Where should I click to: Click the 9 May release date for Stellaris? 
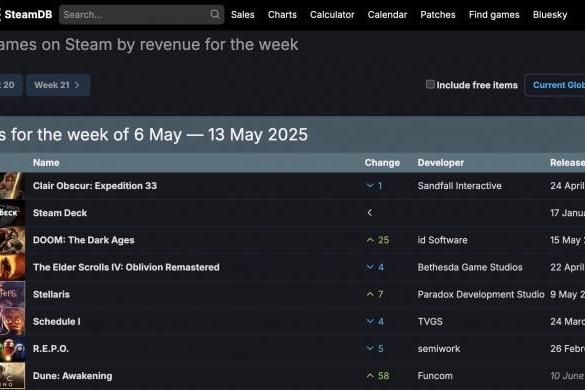pyautogui.click(x=567, y=294)
